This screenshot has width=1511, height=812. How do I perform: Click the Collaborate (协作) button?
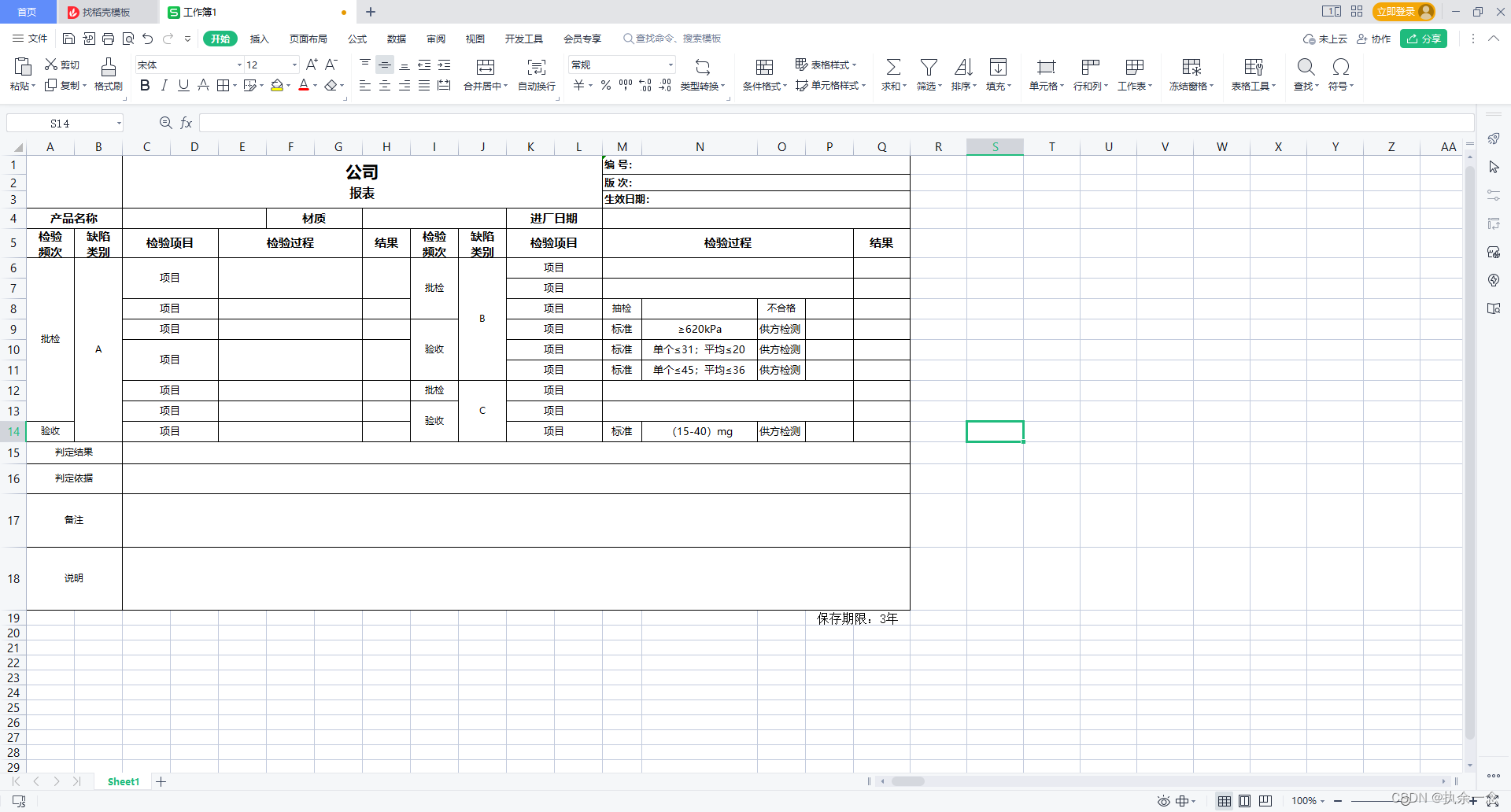(1373, 39)
